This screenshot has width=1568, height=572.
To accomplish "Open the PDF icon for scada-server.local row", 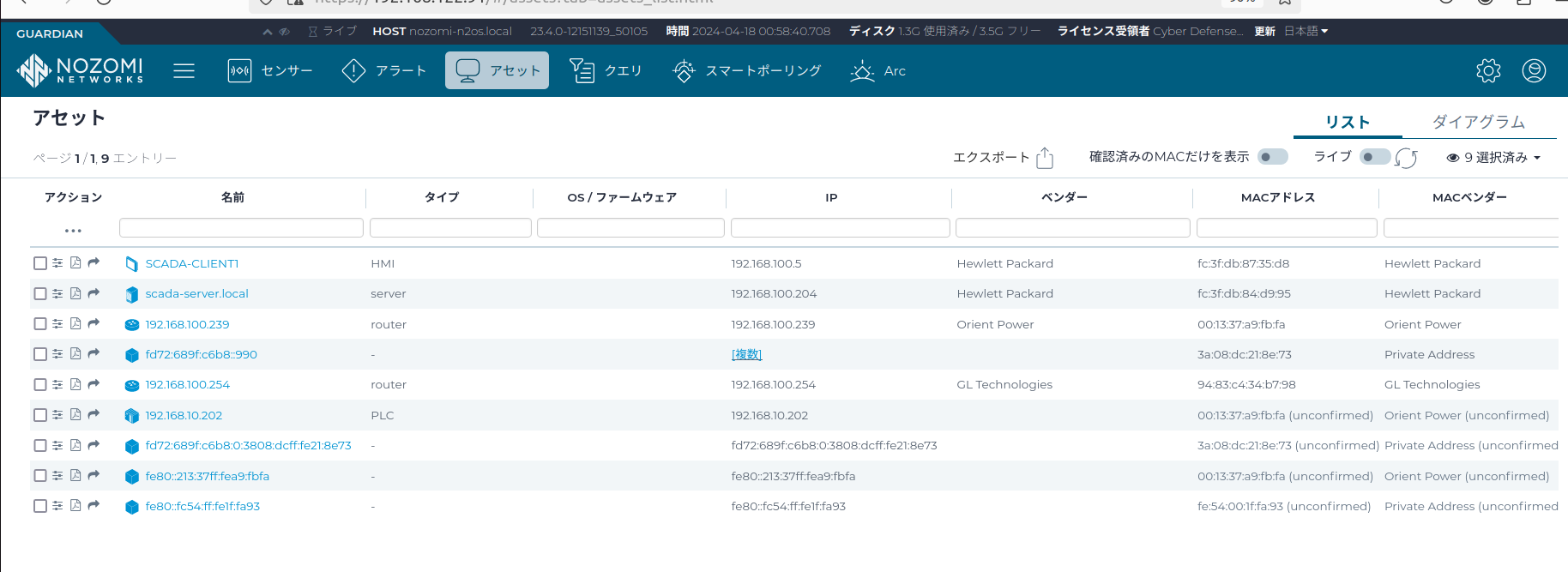I will [x=75, y=293].
